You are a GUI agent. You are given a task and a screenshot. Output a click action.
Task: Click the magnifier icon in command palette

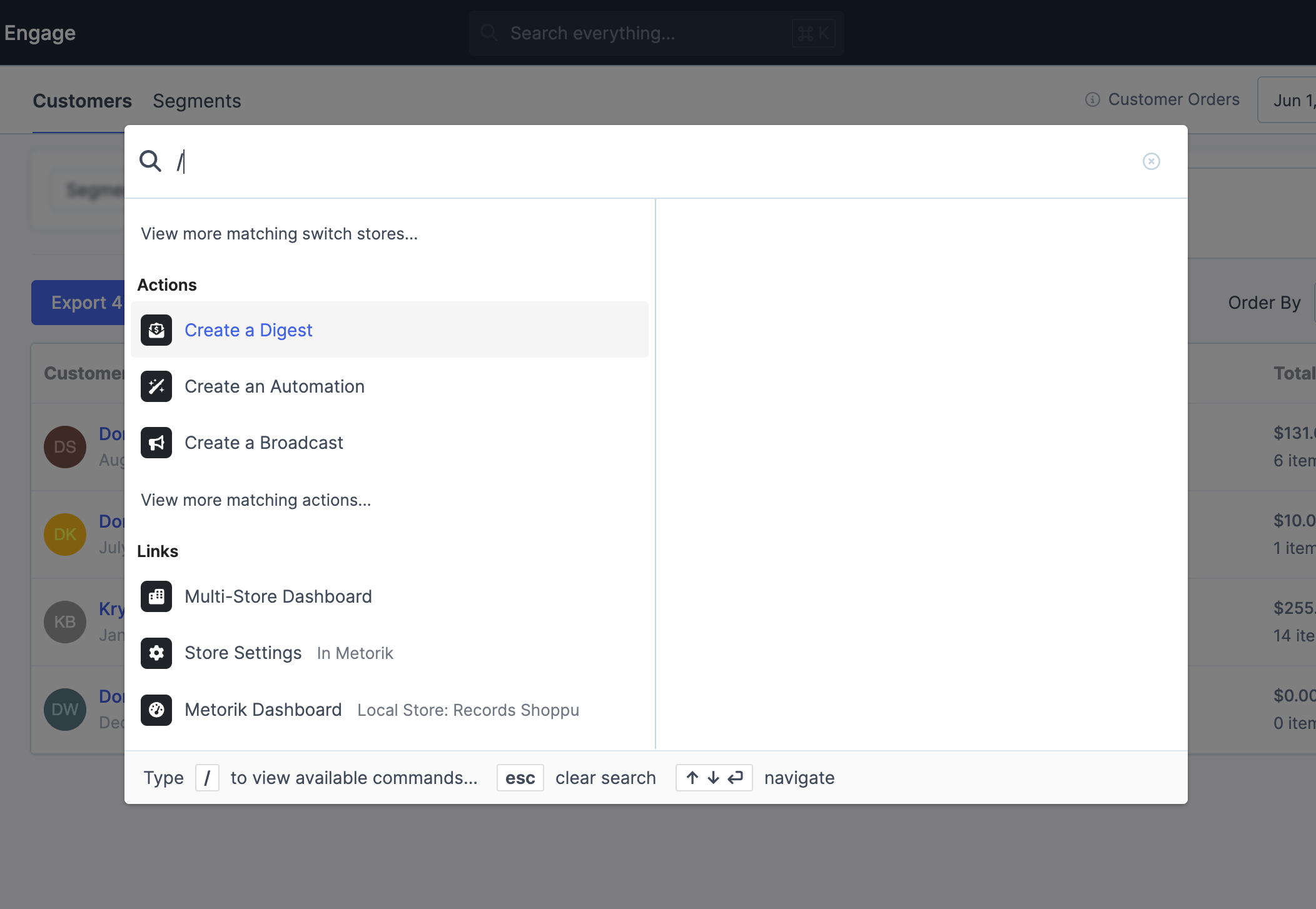pyautogui.click(x=150, y=161)
